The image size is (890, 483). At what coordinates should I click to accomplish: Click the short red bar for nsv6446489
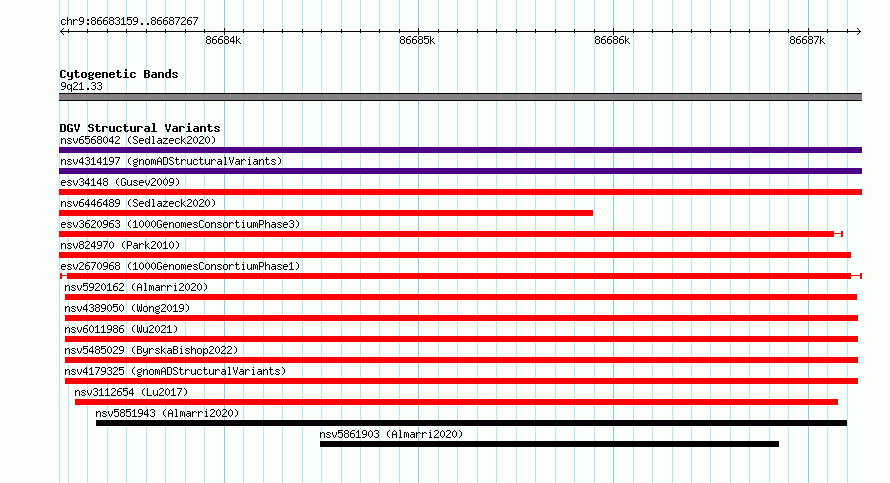(x=326, y=213)
